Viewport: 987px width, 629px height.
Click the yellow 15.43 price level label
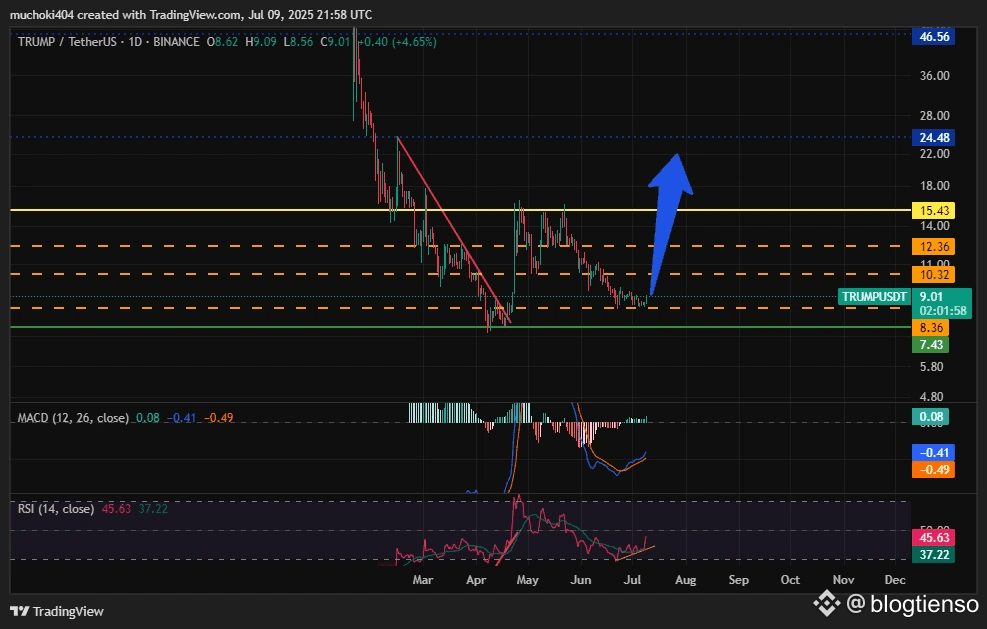(x=933, y=210)
